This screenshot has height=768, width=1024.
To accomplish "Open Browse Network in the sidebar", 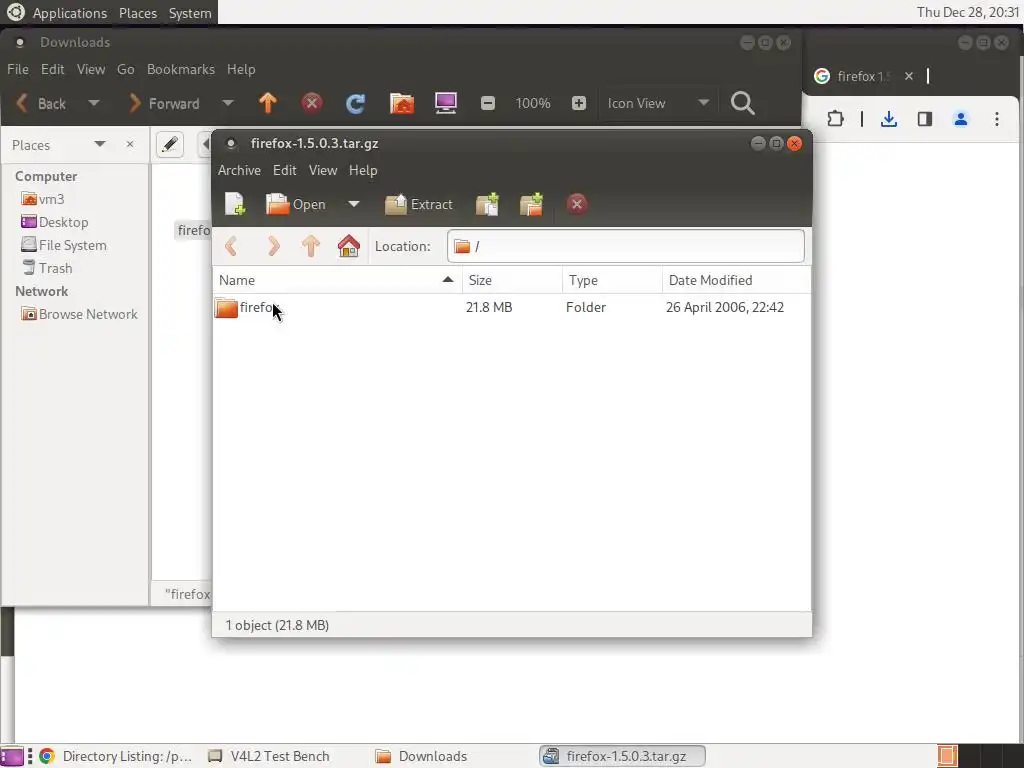I will [x=80, y=314].
